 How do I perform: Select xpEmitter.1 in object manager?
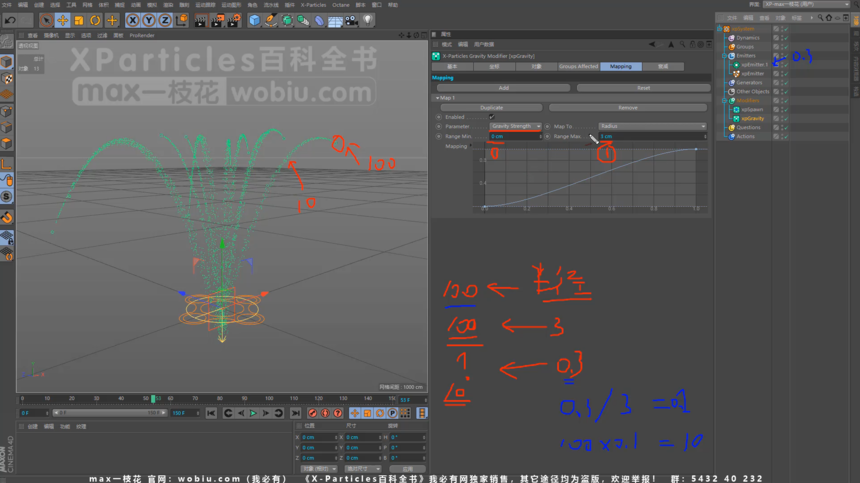[x=755, y=65]
